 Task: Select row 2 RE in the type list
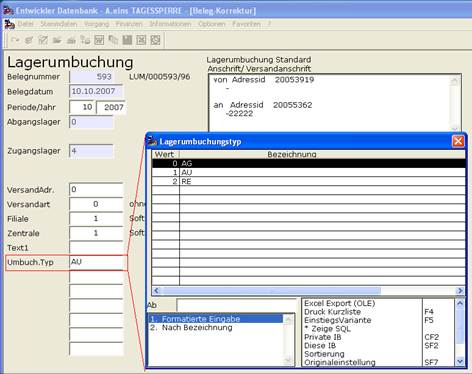click(x=309, y=181)
